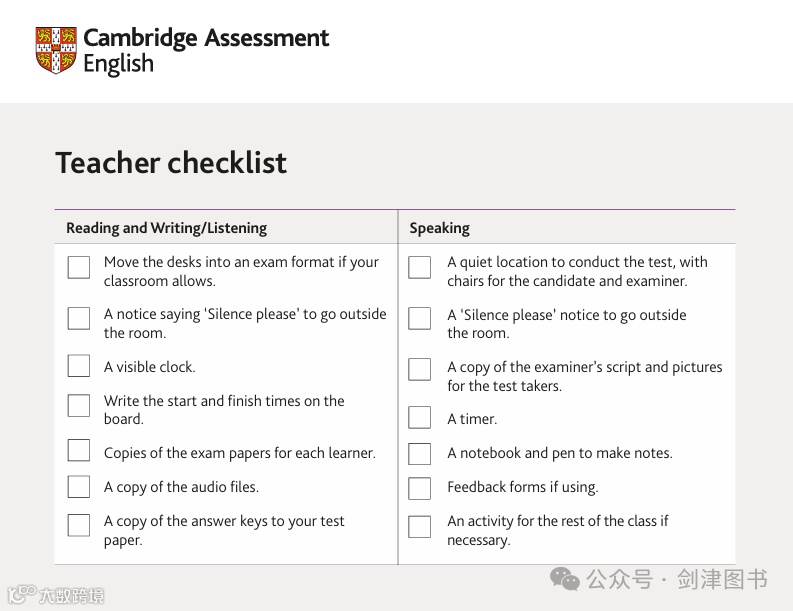Tick 'An activity for the rest of the class' box
Image resolution: width=793 pixels, height=611 pixels.
click(x=420, y=526)
